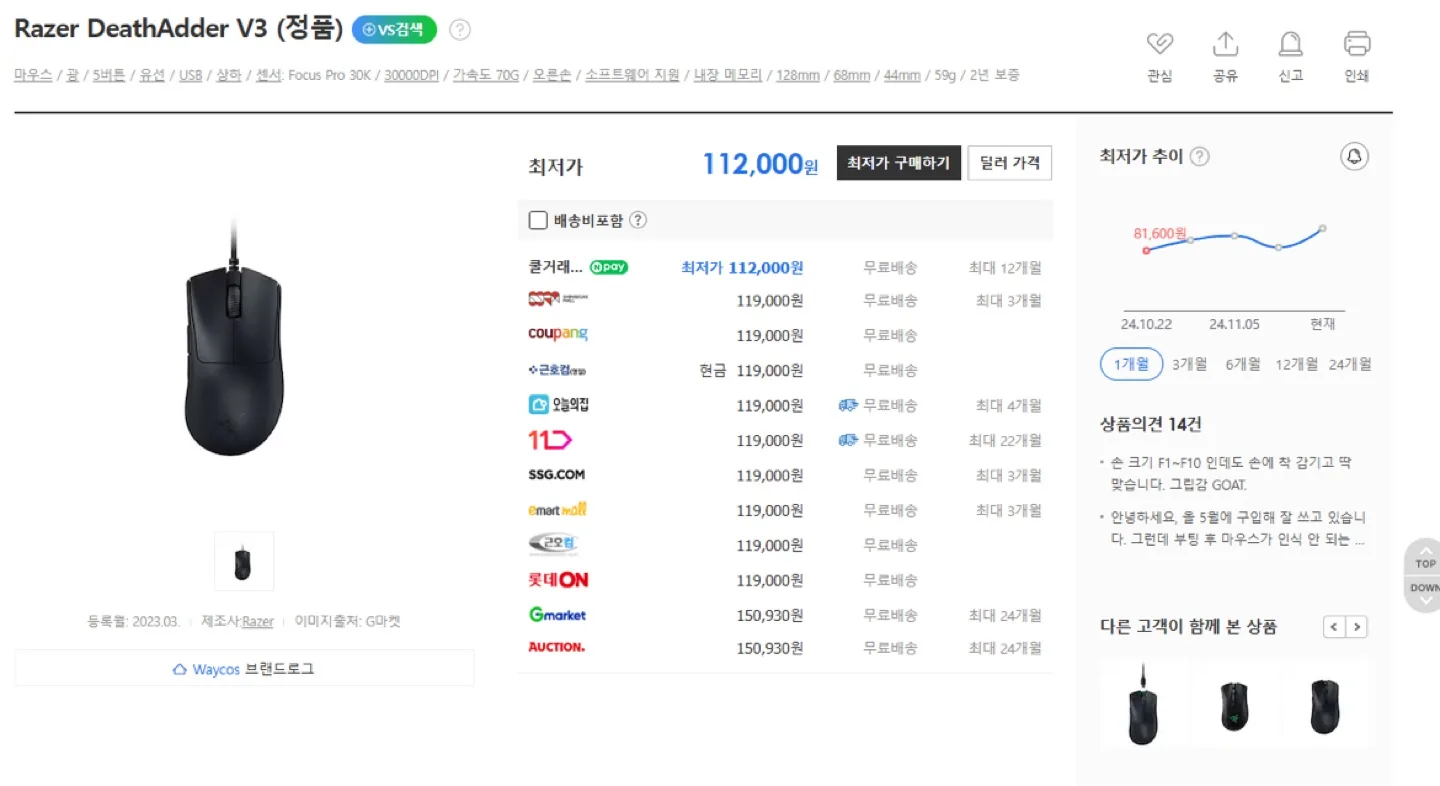This screenshot has height=786, width=1440.
Task: Click the DOWN scroll button
Action: [x=1425, y=593]
